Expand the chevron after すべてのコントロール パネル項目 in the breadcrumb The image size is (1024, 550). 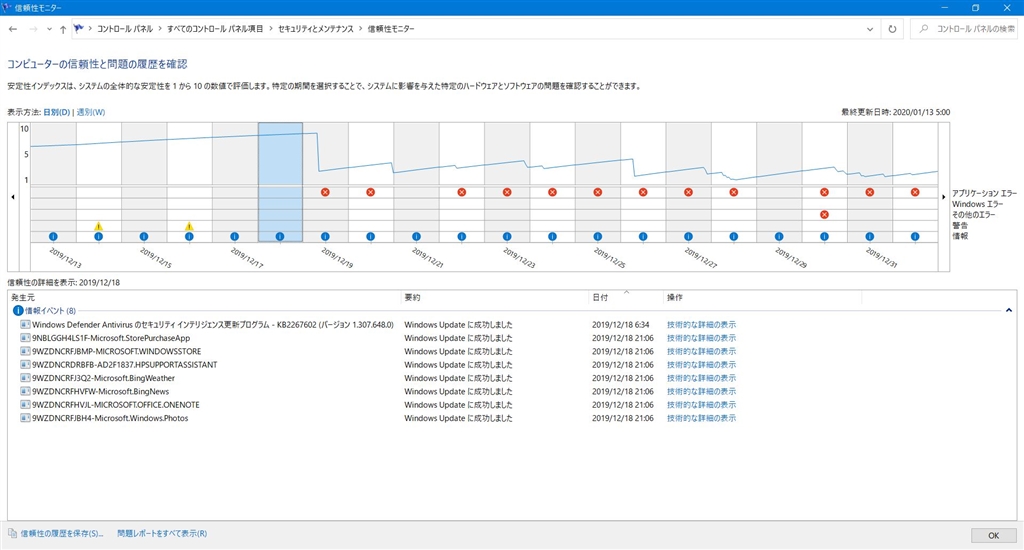click(x=271, y=29)
